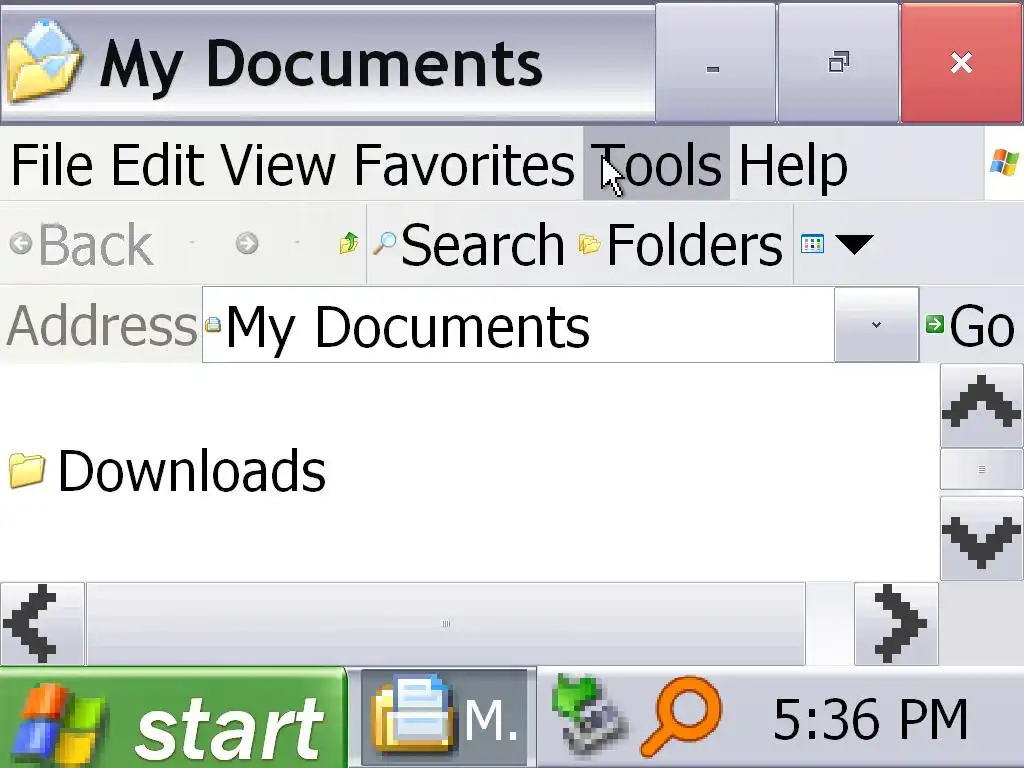
Task: Click the Start button
Action: [x=172, y=718]
